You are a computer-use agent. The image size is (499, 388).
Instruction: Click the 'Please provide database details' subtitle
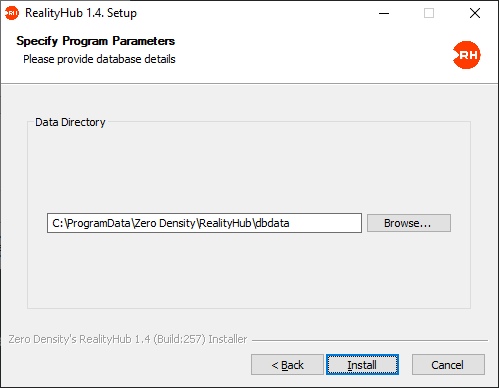pyautogui.click(x=99, y=59)
